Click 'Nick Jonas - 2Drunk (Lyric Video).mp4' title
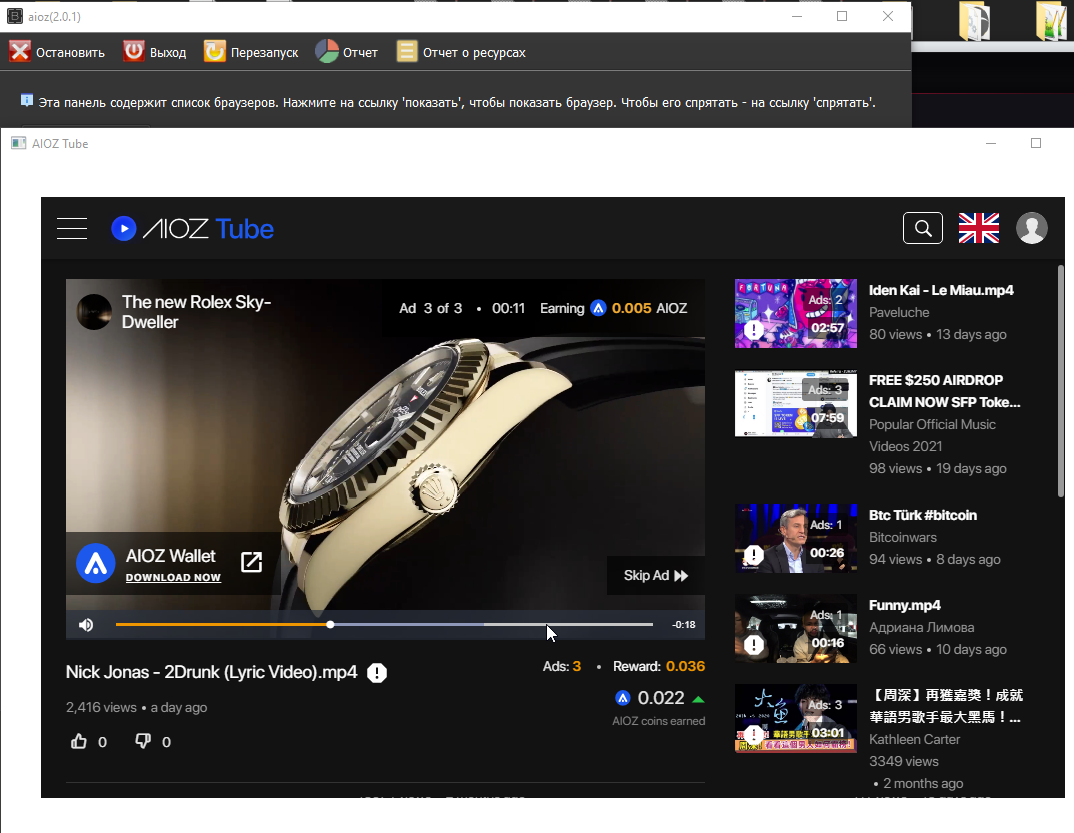 click(212, 672)
